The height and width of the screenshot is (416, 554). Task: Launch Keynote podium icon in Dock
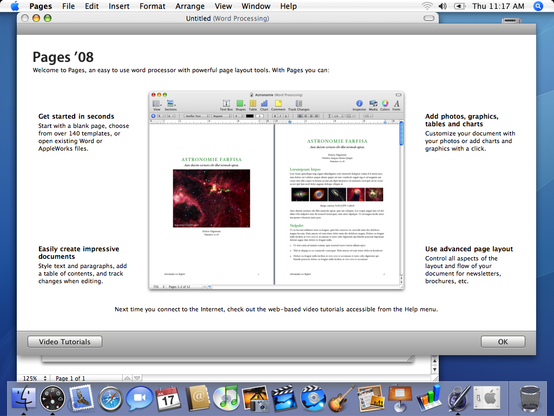tap(400, 399)
